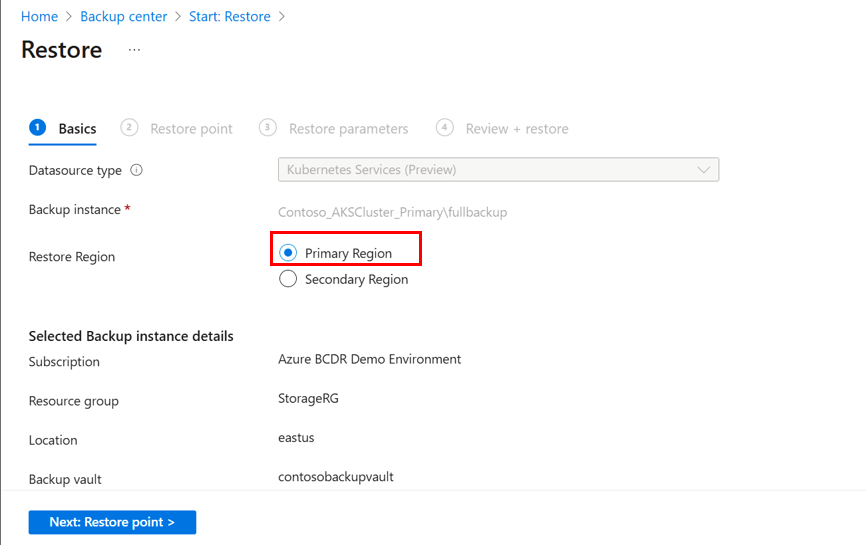Switch to the Restore parameters tab
866x545 pixels.
[348, 129]
